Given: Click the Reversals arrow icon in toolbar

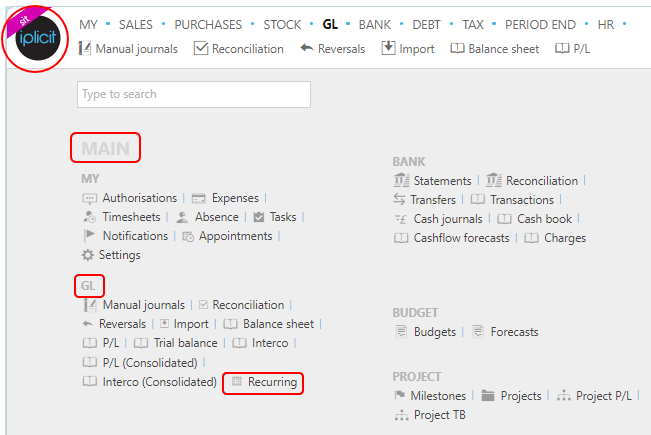Looking at the screenshot, I should (x=307, y=48).
